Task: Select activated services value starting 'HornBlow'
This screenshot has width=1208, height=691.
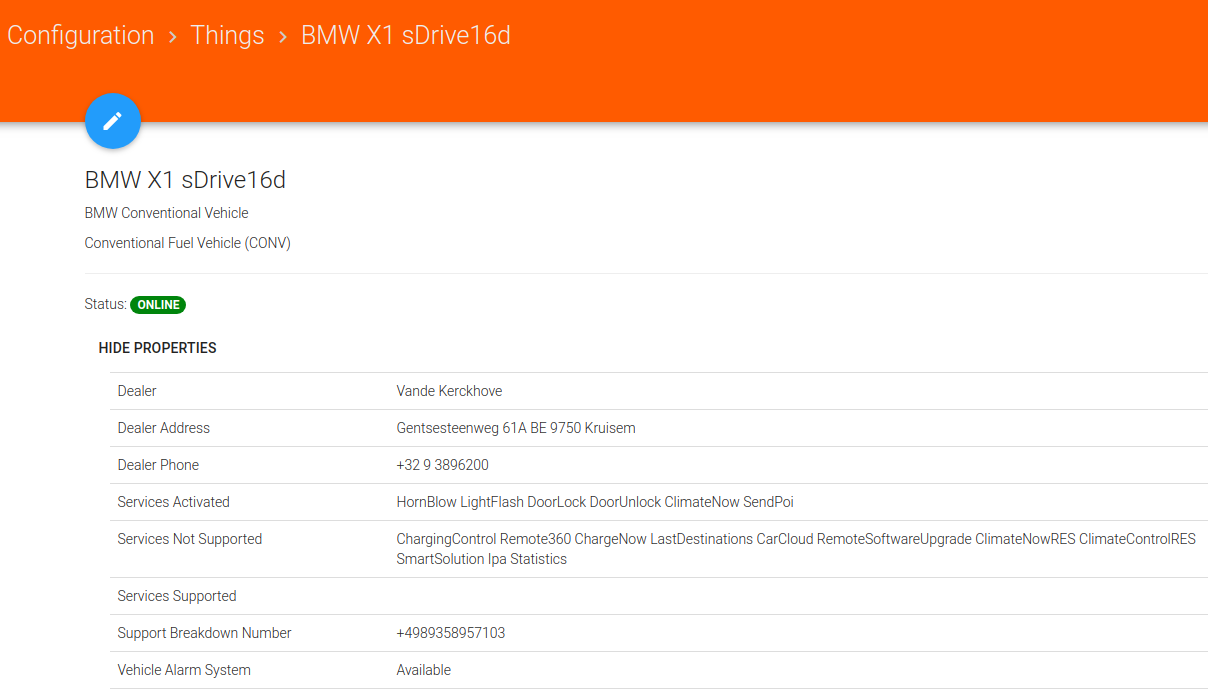Action: 595,502
